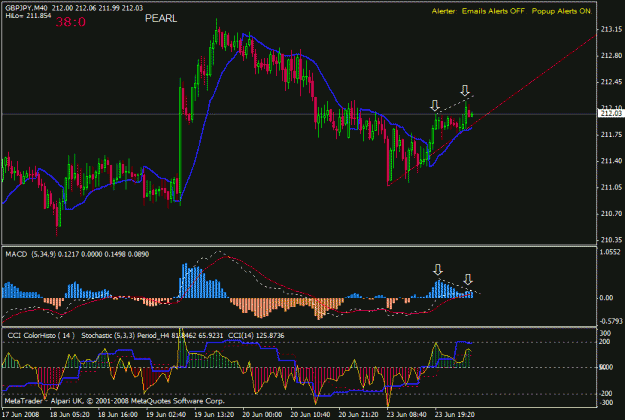
Task: Click the 18 Jun 16:00 time axis label
Action: [x=118, y=414]
